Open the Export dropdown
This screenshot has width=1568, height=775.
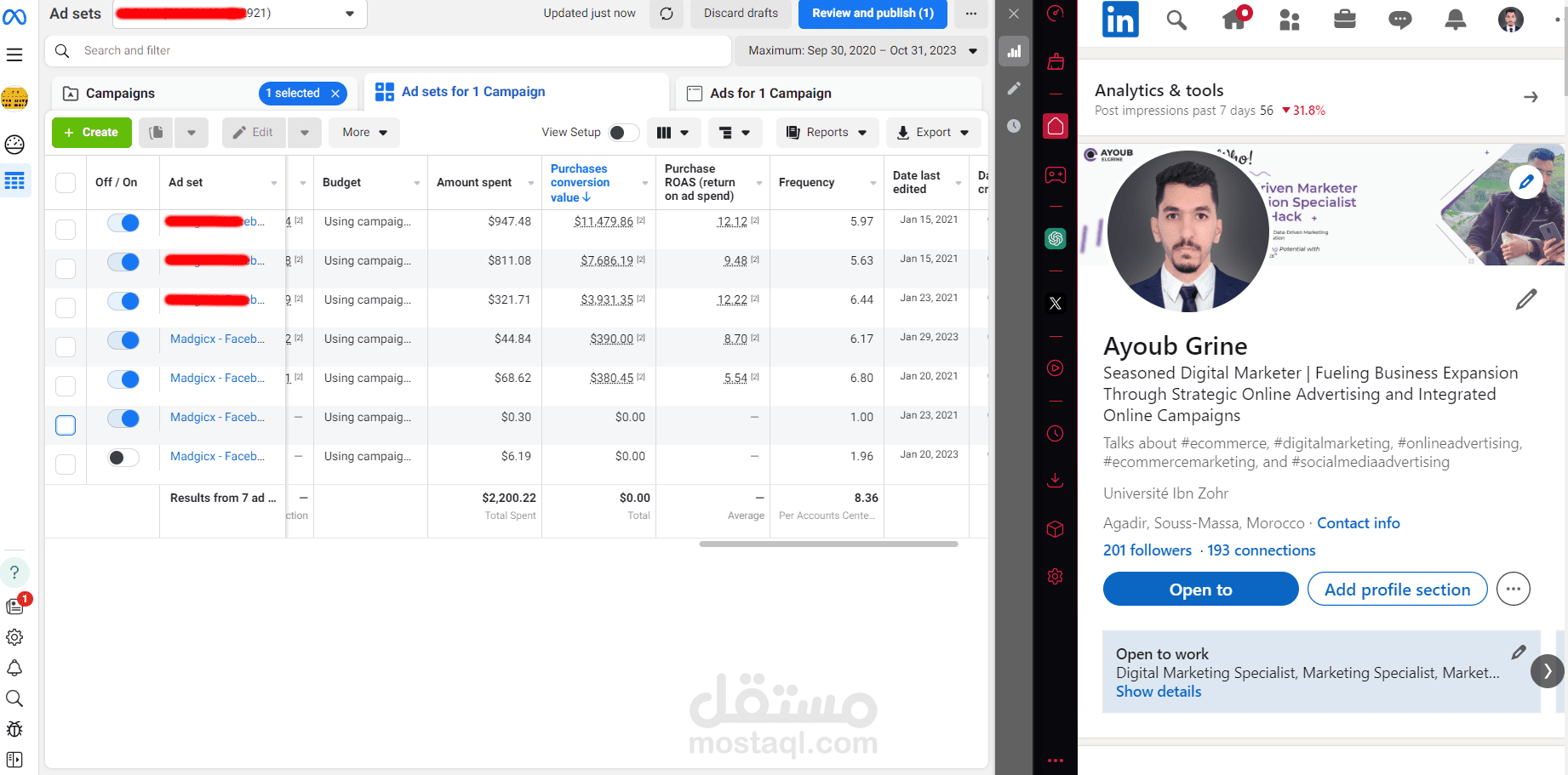934,132
